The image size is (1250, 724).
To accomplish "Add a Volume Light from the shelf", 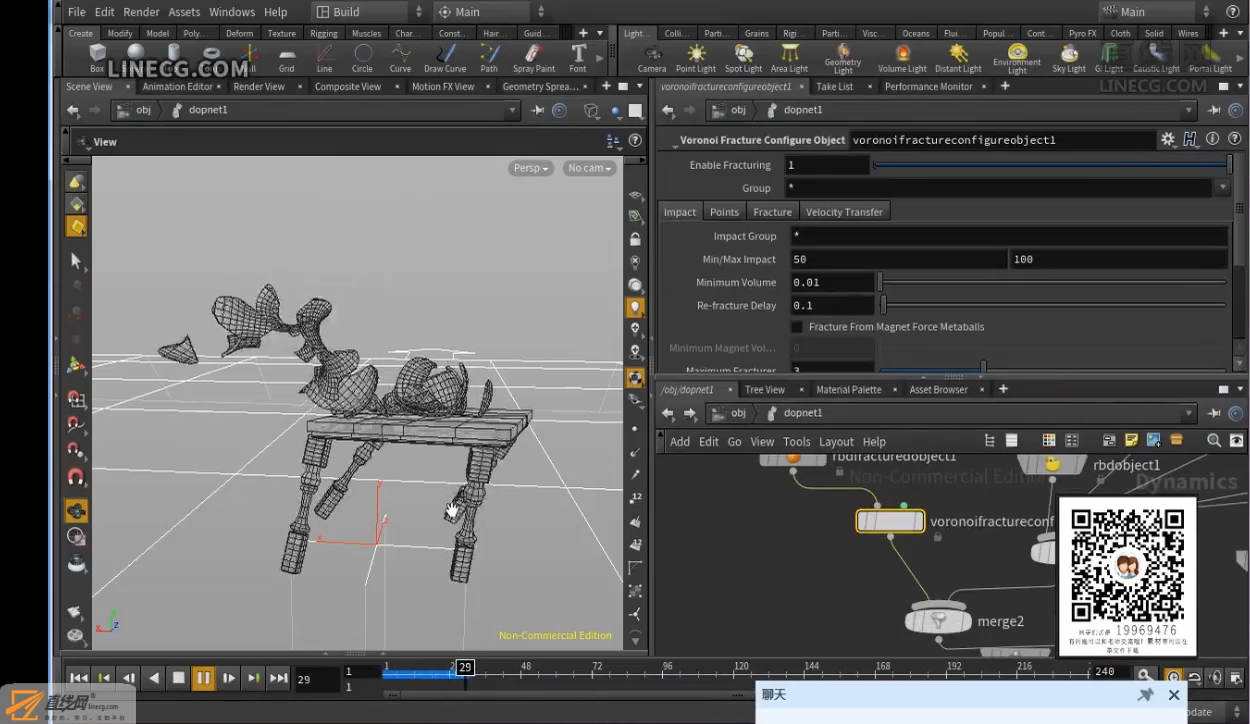I will pos(902,59).
